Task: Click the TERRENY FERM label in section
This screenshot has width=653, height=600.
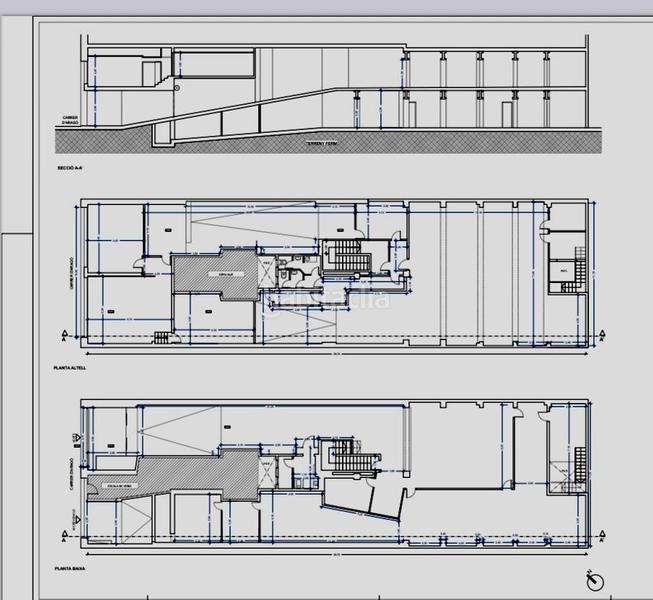Action: click(x=324, y=144)
